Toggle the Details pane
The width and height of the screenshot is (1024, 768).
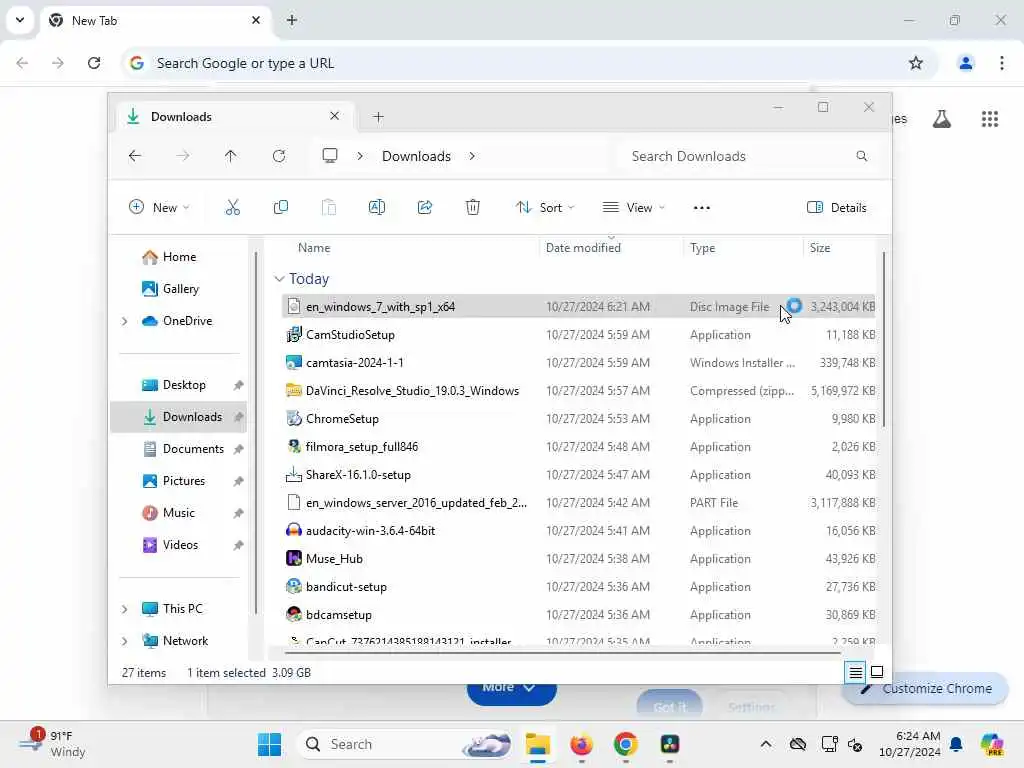pos(837,208)
